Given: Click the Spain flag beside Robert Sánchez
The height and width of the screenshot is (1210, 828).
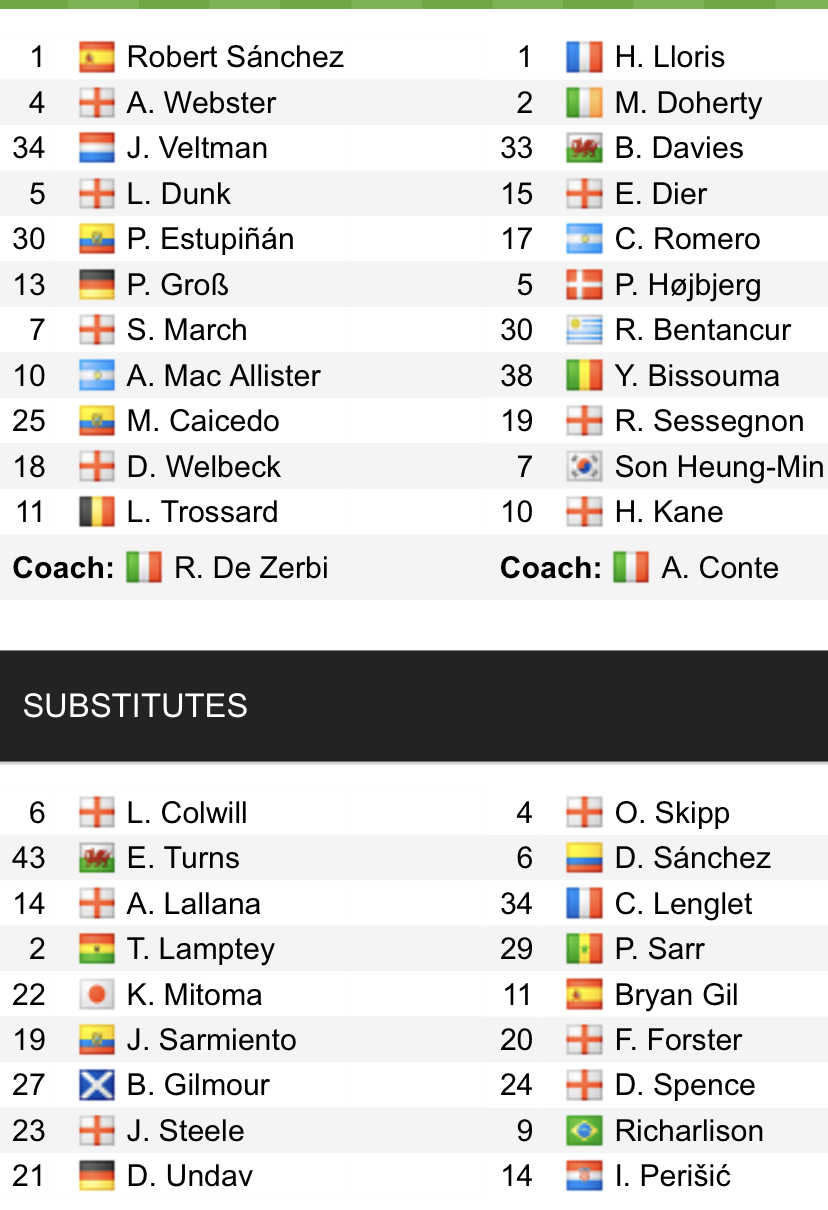Looking at the screenshot, I should (97, 57).
